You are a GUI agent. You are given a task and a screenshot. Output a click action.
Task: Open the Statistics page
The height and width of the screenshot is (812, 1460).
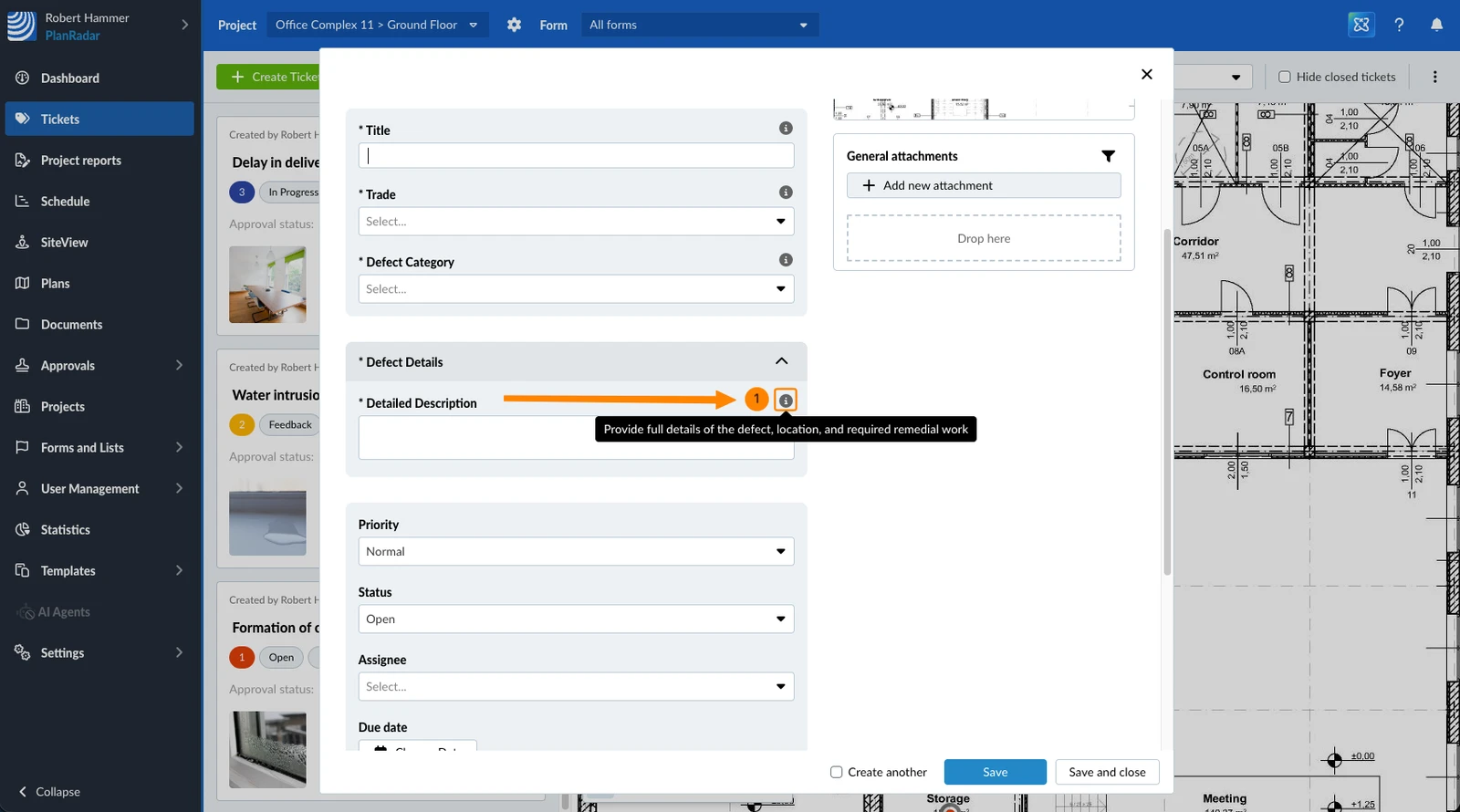pyautogui.click(x=99, y=530)
